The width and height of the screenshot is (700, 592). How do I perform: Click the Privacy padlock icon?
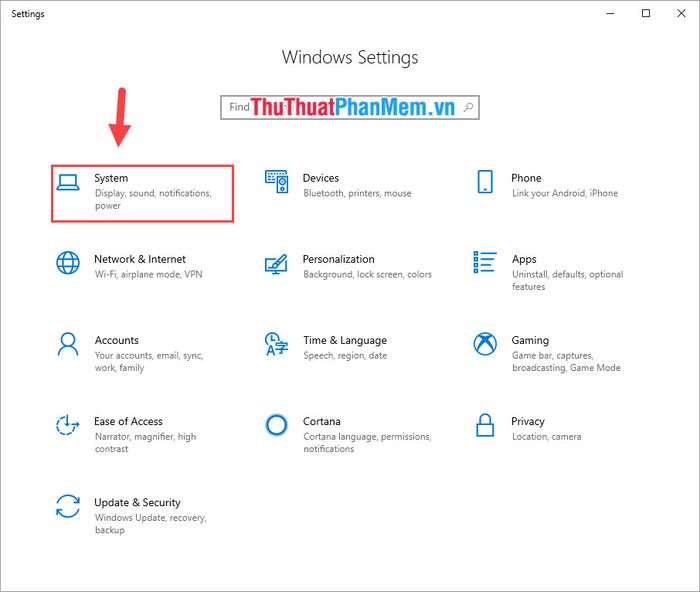click(485, 425)
